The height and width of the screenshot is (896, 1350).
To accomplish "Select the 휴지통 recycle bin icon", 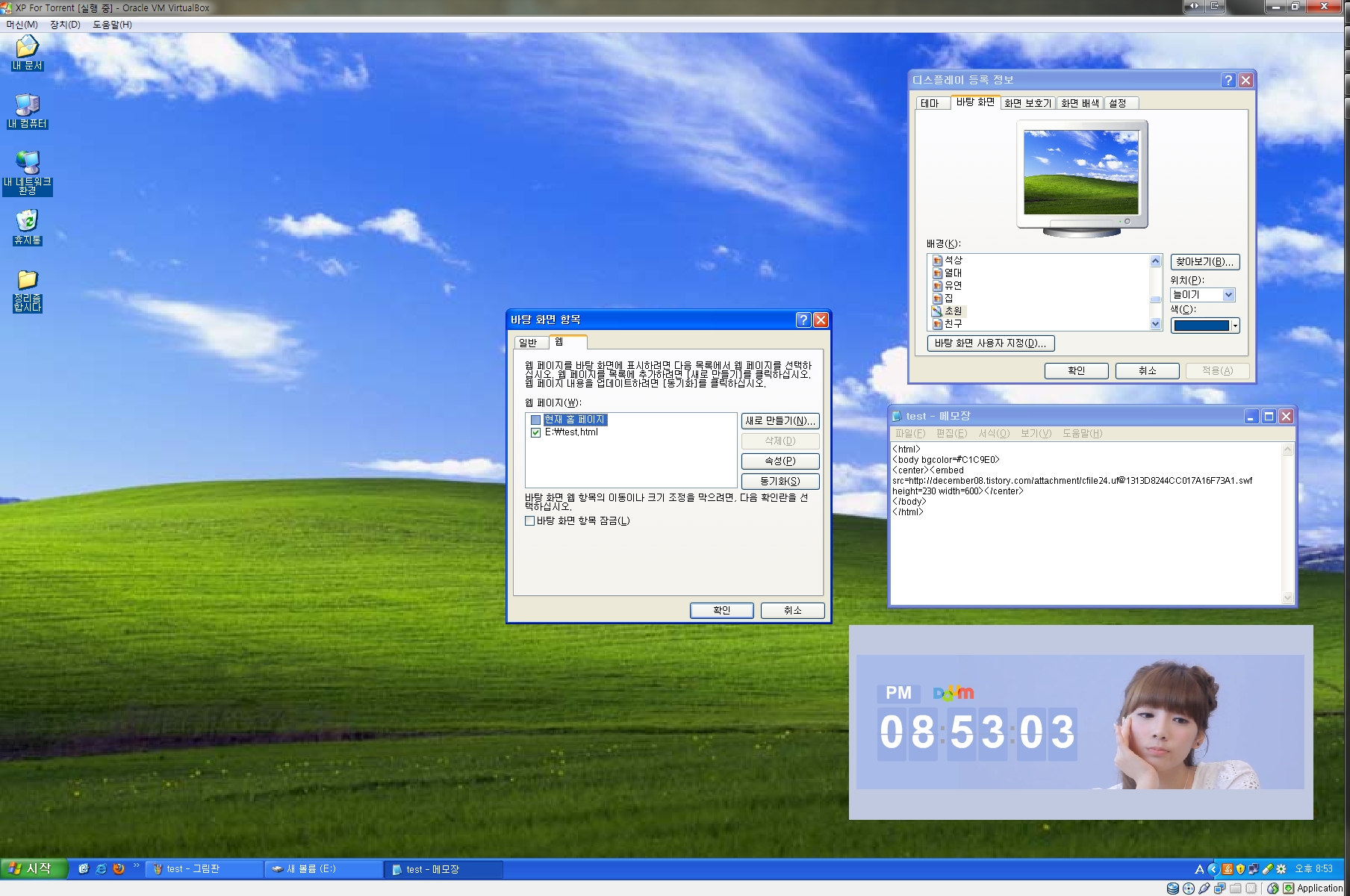I will [x=28, y=227].
